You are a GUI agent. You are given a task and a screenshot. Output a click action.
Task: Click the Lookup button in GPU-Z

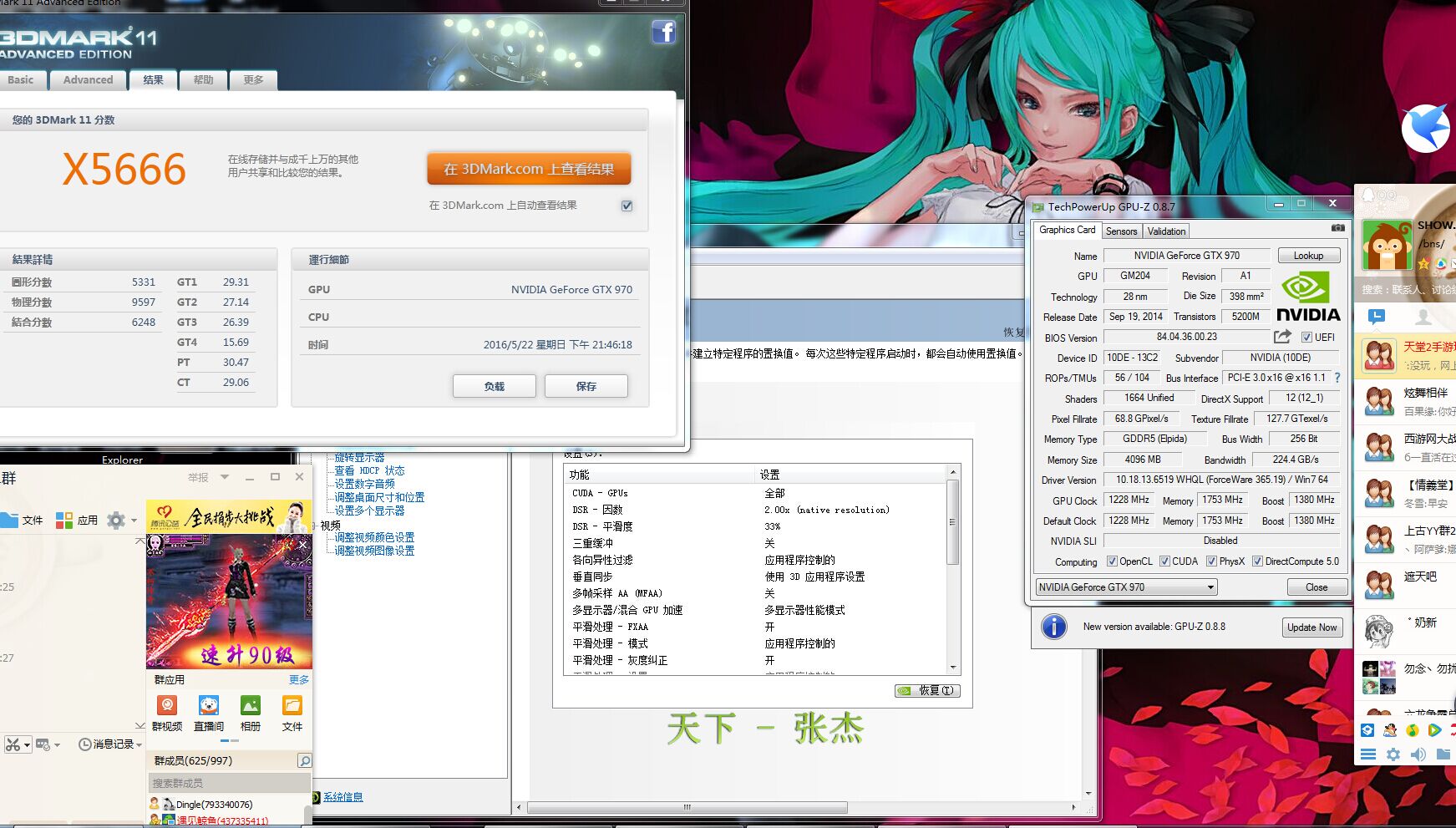click(x=1308, y=256)
